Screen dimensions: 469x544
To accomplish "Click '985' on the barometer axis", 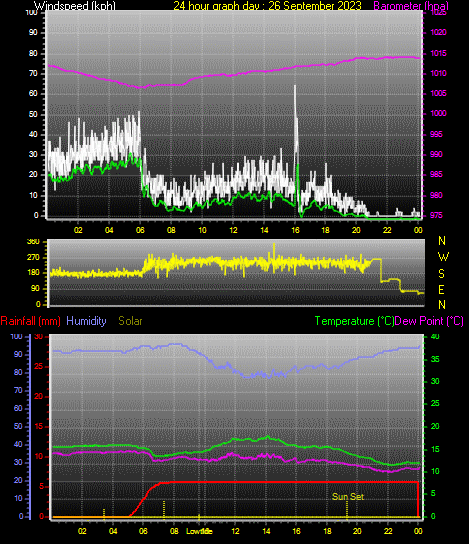I will point(436,175).
